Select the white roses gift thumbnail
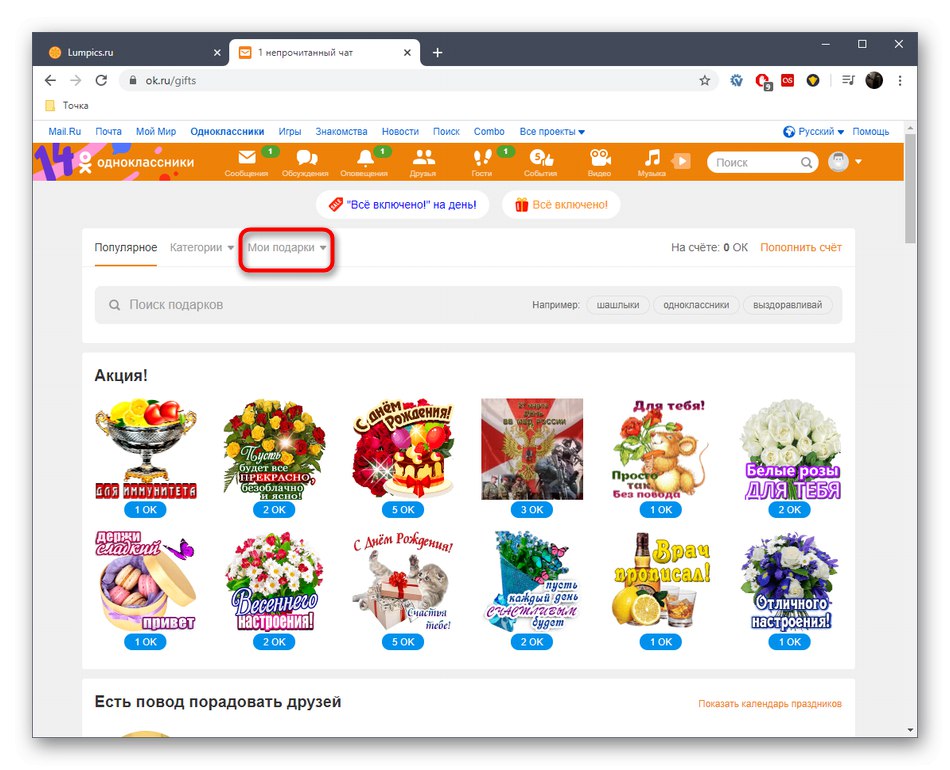The width and height of the screenshot is (950, 770). point(790,450)
